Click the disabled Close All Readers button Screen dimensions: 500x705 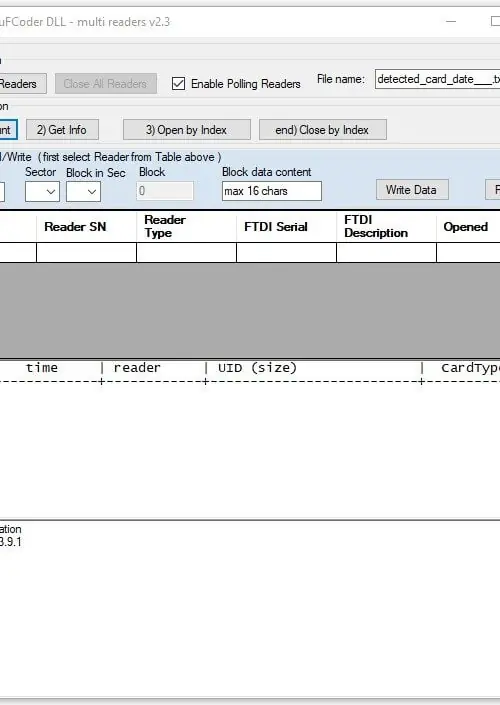[x=106, y=84]
